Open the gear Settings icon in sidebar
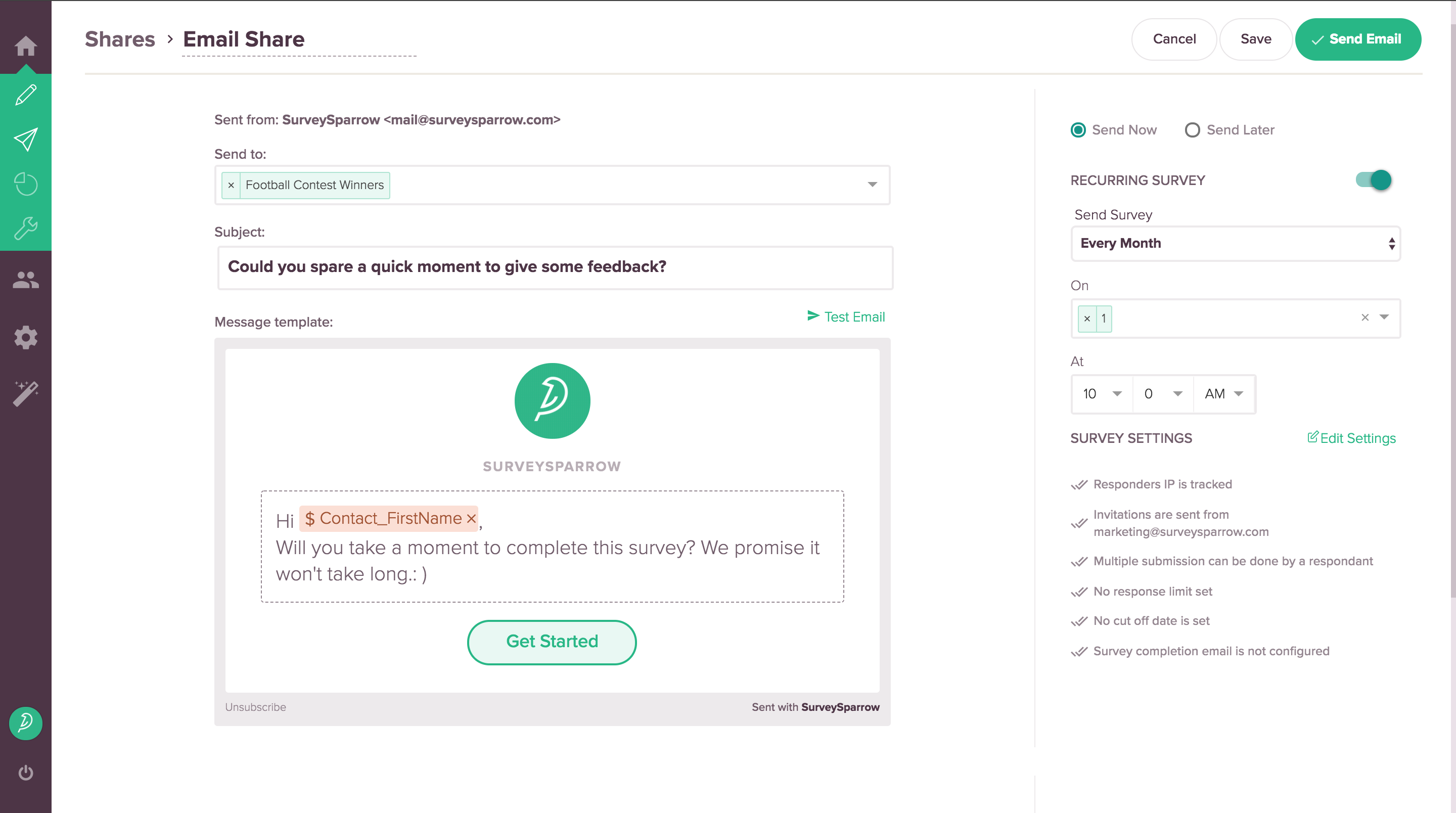 click(x=25, y=338)
